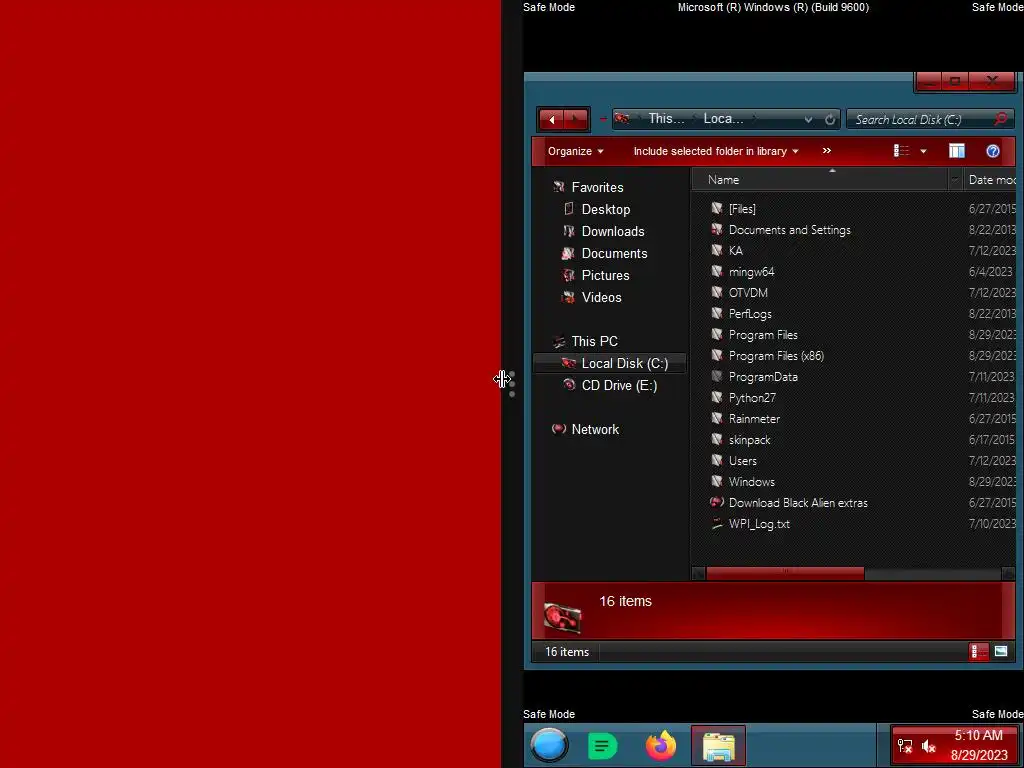The height and width of the screenshot is (768, 1024).
Task: Select the Documents and Settings folder
Action: point(790,230)
